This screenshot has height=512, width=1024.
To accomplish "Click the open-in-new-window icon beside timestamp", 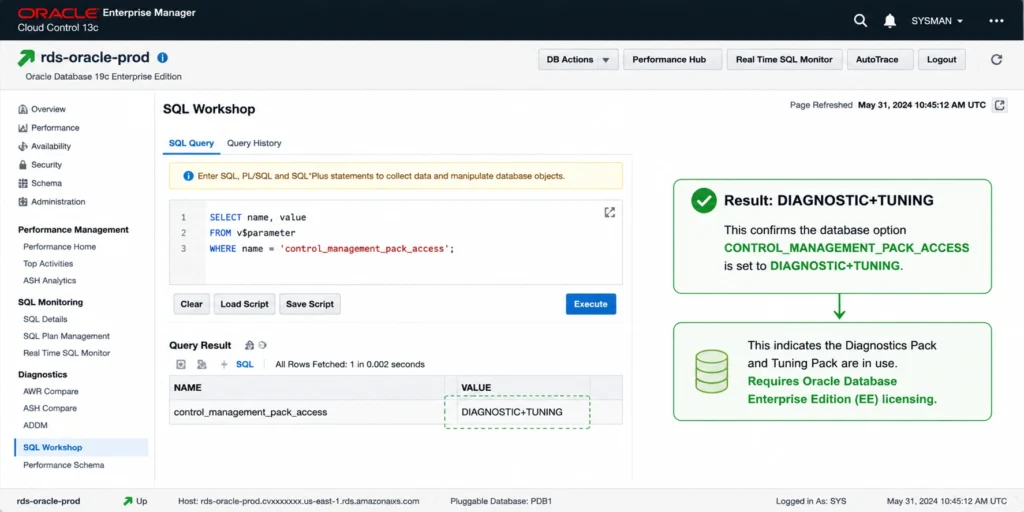I will coord(999,105).
